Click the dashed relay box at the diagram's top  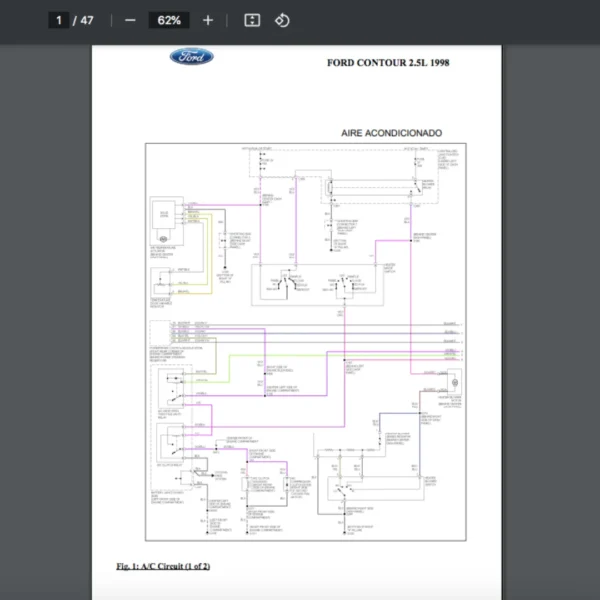(375, 189)
